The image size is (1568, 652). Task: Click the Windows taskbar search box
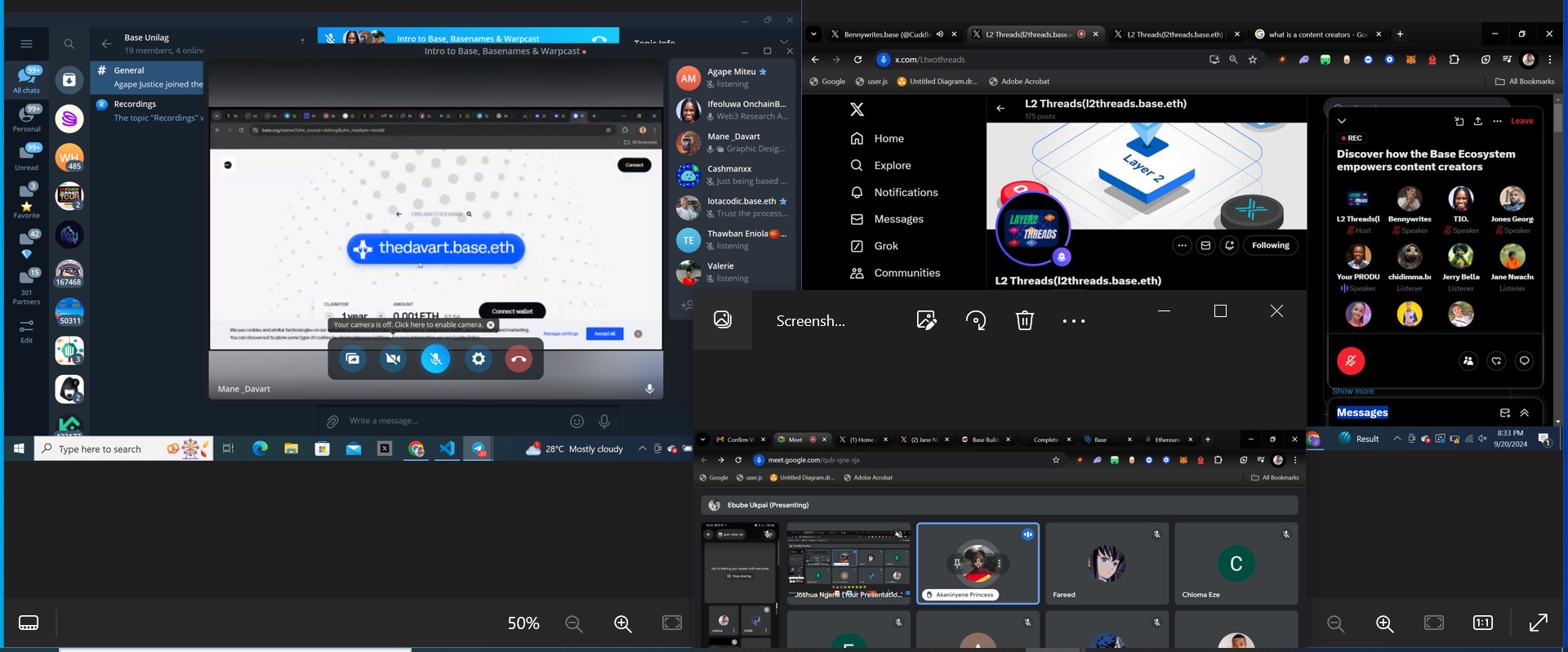123,449
